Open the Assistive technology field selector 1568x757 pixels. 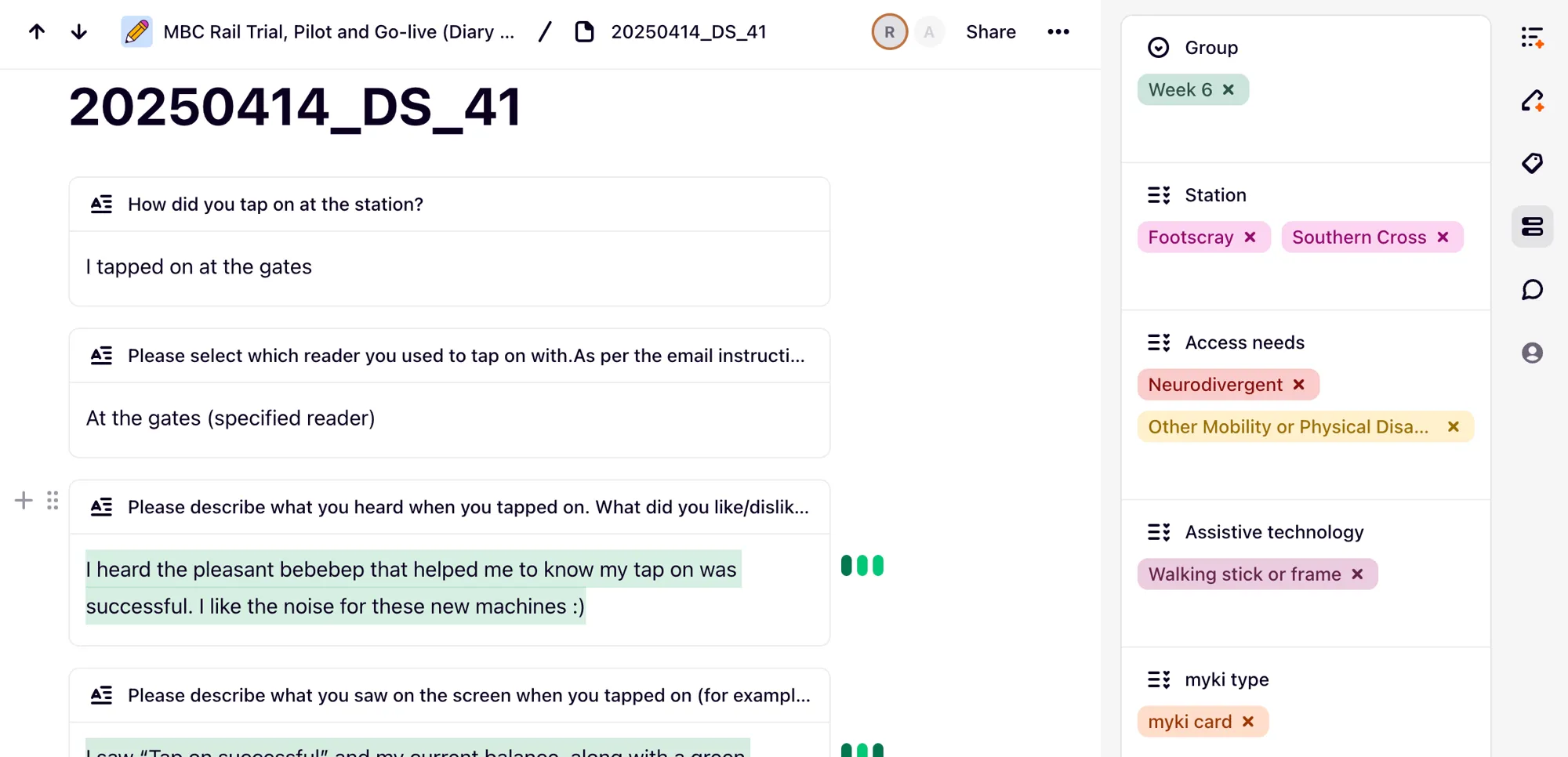click(1159, 532)
